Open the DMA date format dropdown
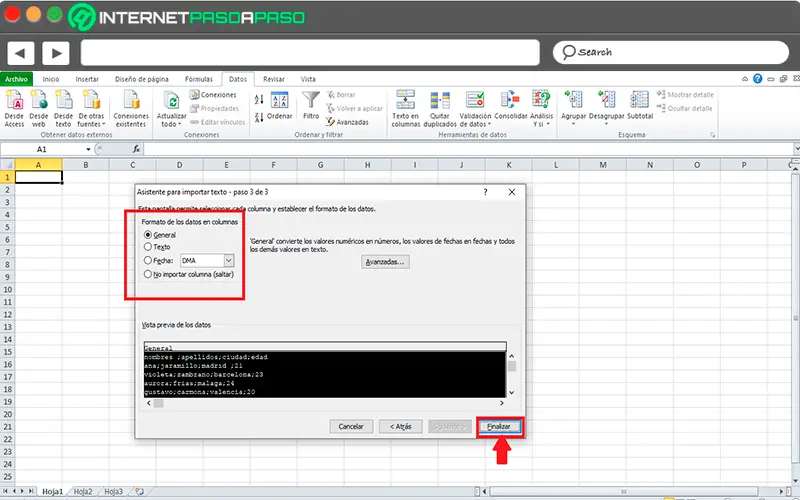The width and height of the screenshot is (800, 500). (229, 260)
